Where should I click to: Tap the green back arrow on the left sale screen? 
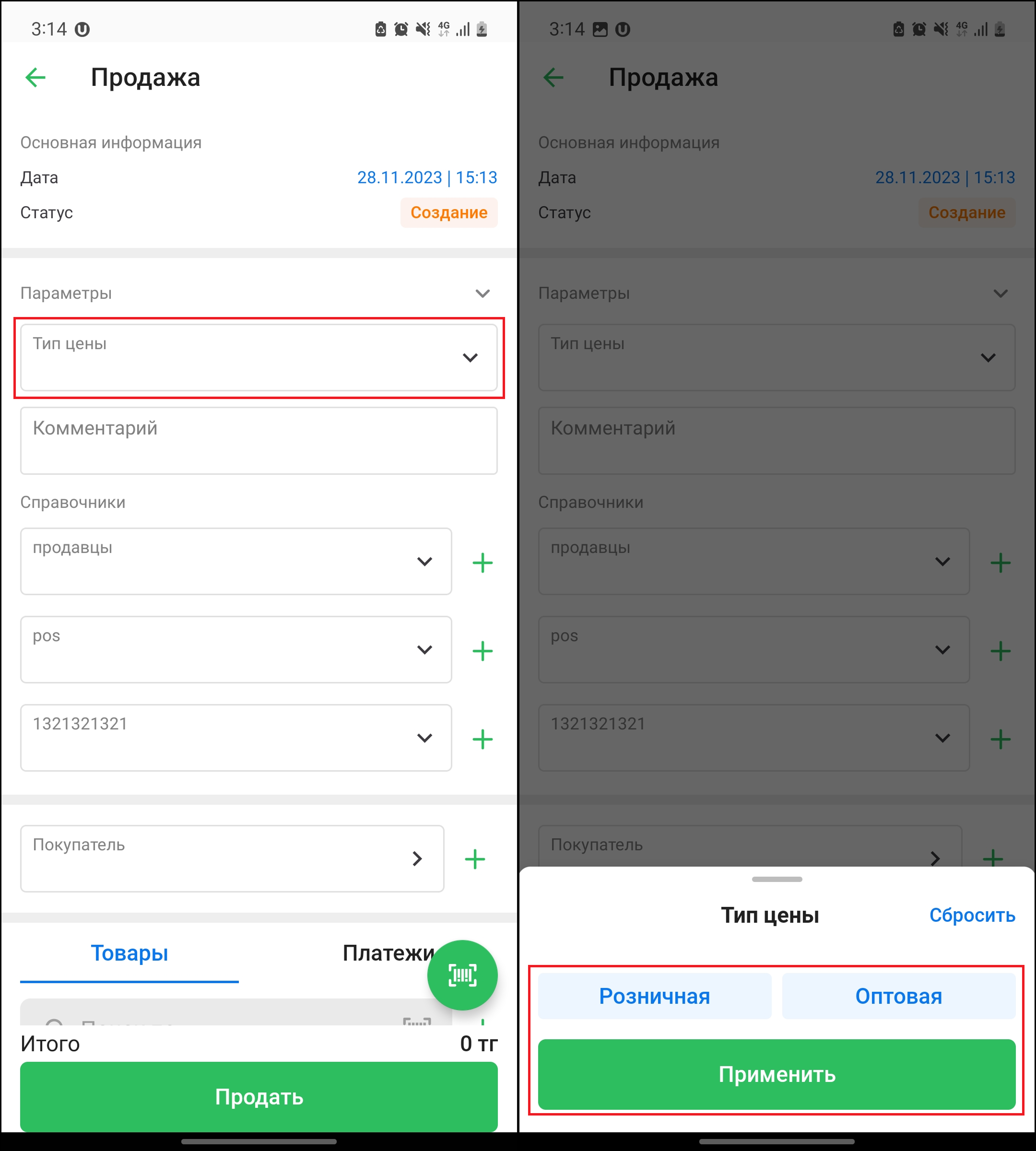tap(35, 77)
